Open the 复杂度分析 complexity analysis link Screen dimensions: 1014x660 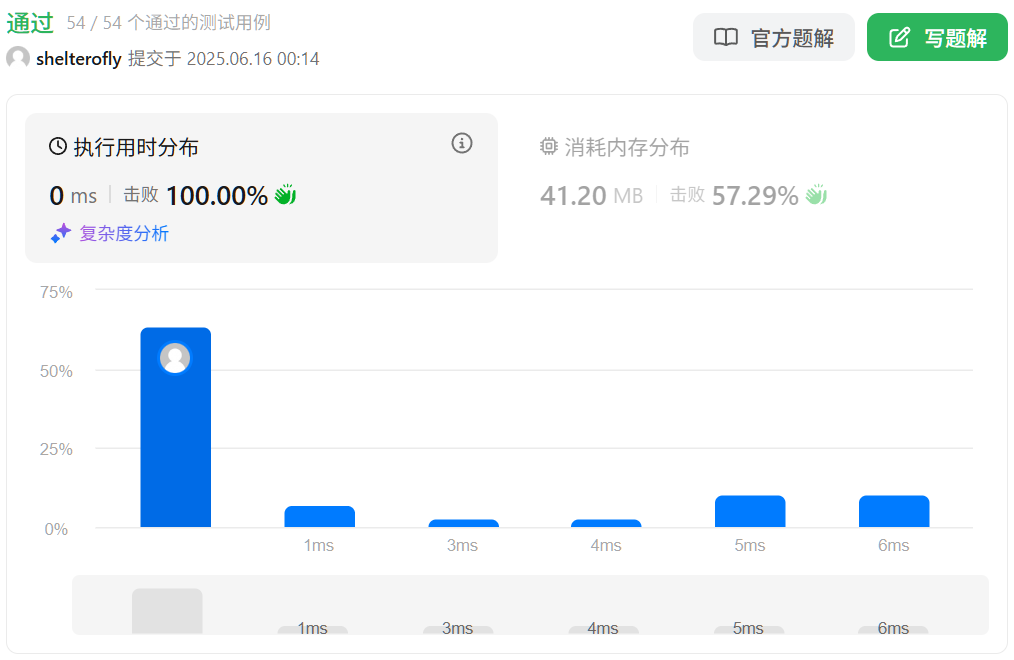click(124, 233)
